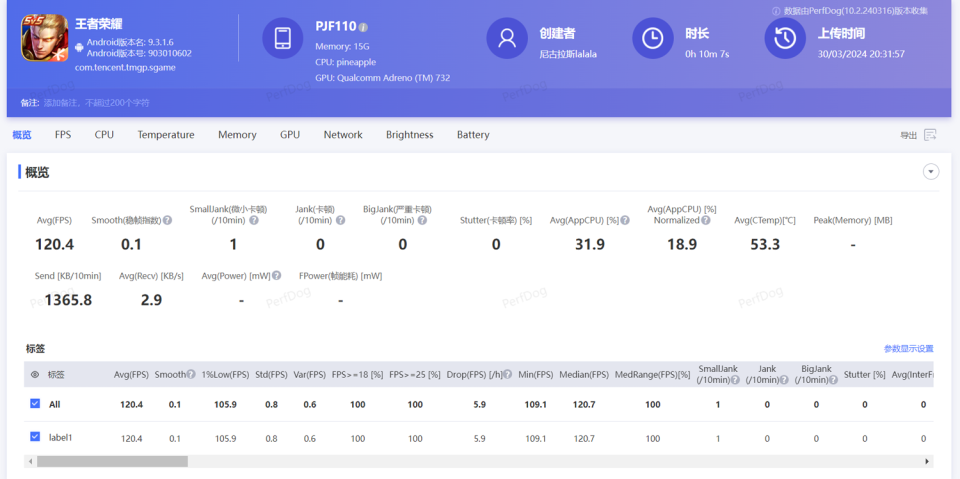Go to the Battery tab
Image resolution: width=960 pixels, height=479 pixels.
(473, 135)
